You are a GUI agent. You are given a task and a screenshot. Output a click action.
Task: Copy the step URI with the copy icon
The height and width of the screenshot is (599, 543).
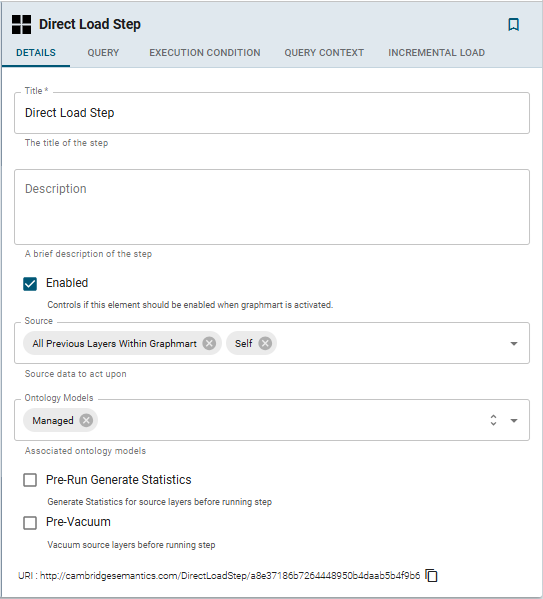[431, 575]
